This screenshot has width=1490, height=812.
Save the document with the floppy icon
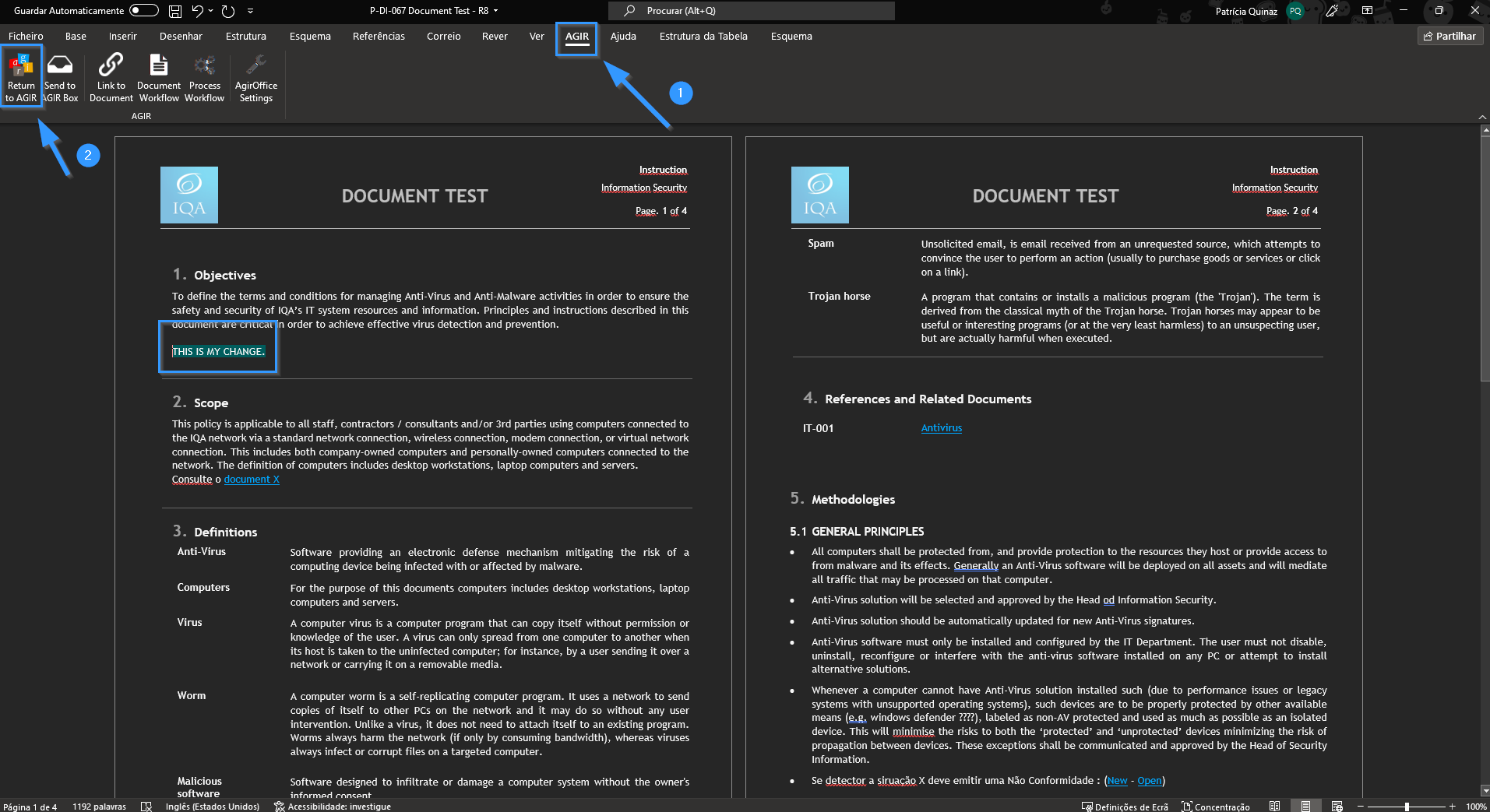tap(175, 11)
